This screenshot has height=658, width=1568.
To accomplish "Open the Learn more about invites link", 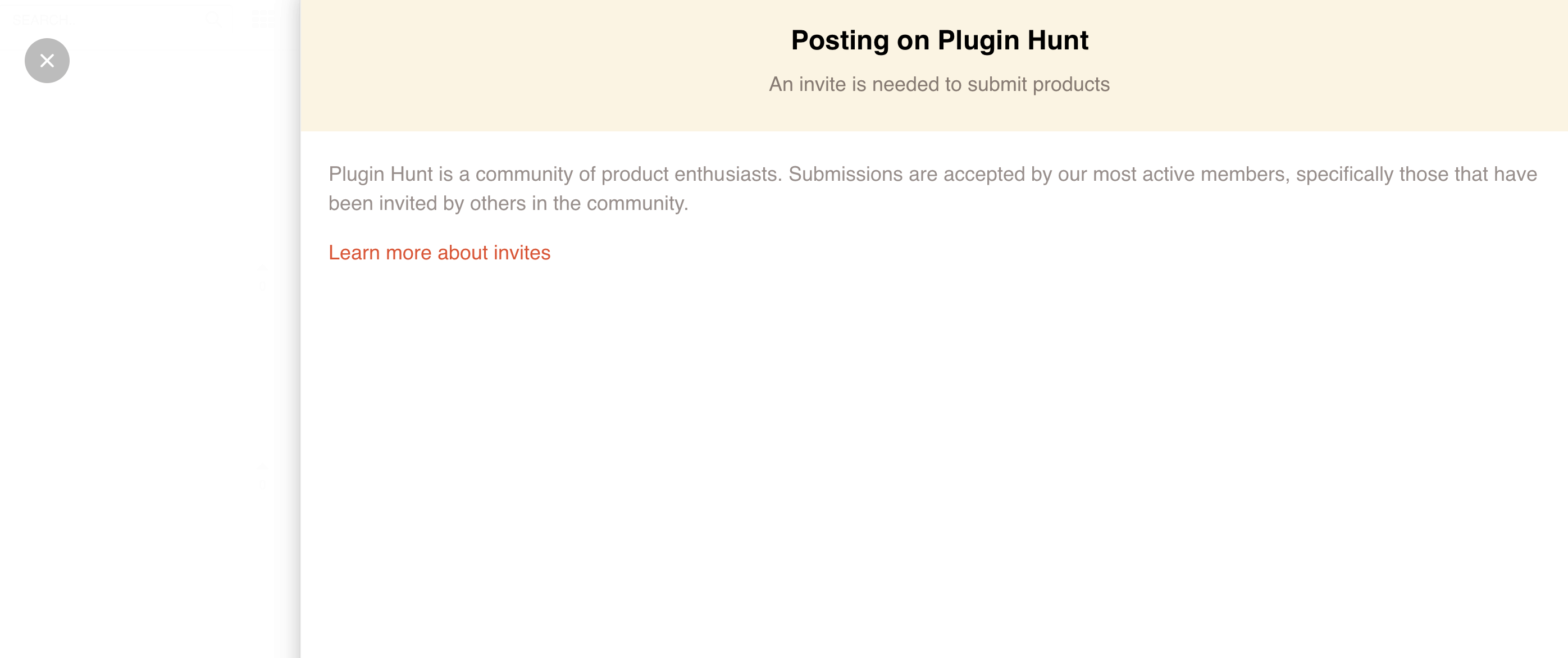I will pyautogui.click(x=439, y=253).
